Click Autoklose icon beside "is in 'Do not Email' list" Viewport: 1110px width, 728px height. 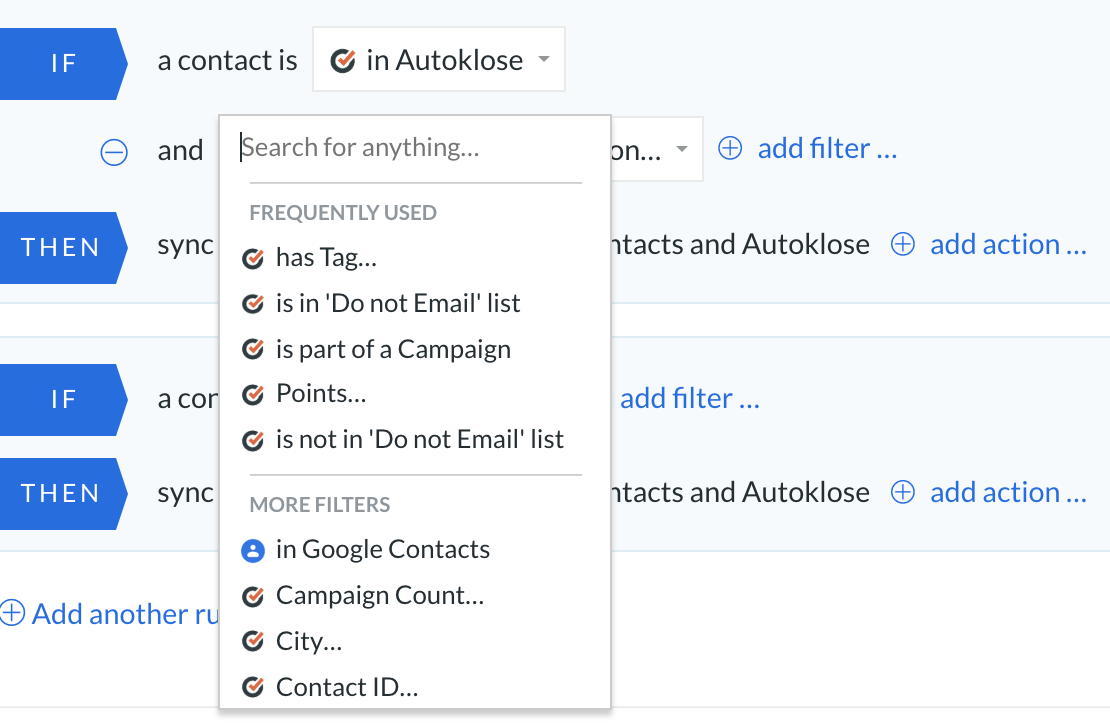point(253,304)
